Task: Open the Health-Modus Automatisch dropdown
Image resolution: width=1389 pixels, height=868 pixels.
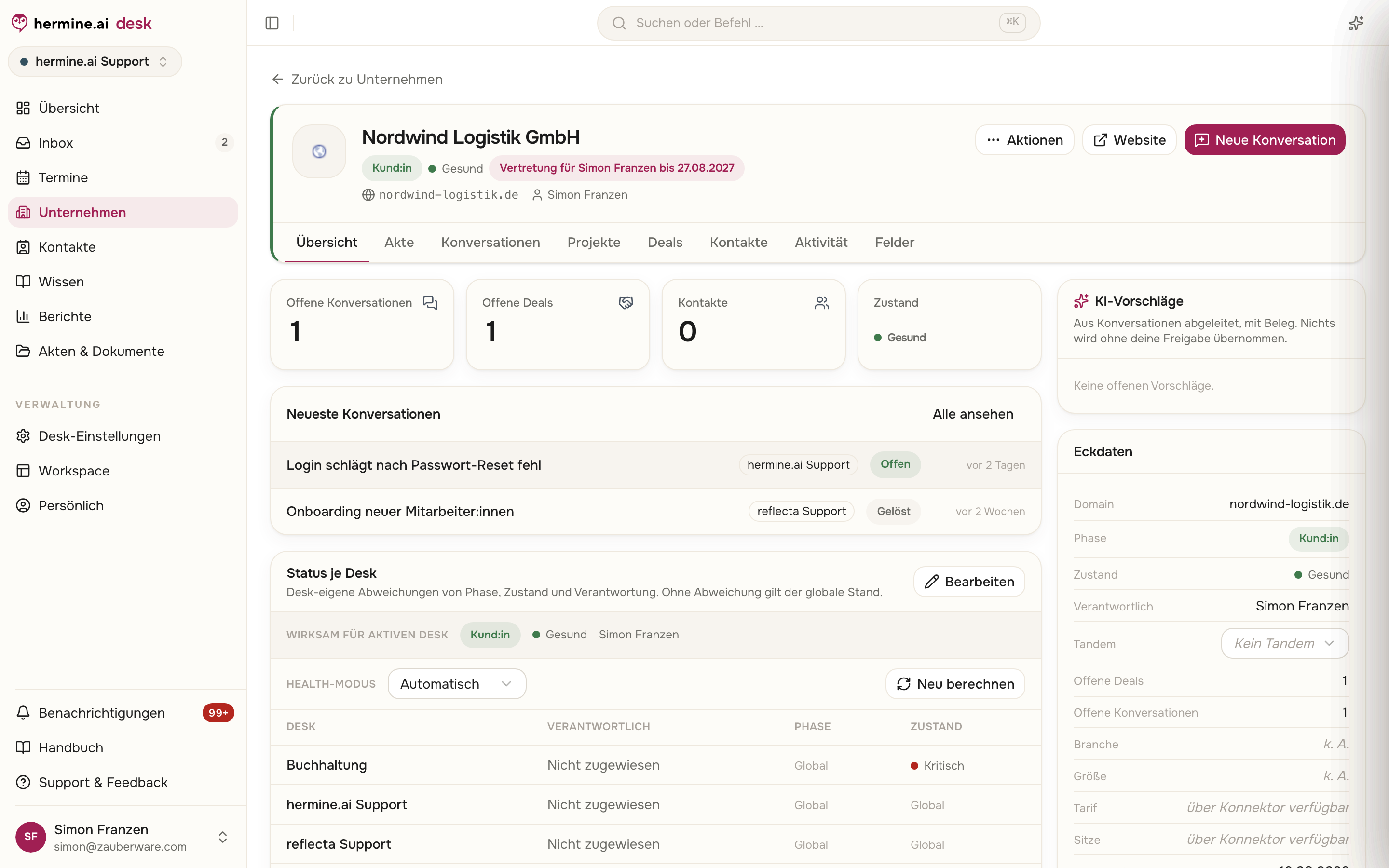Action: pyautogui.click(x=457, y=684)
